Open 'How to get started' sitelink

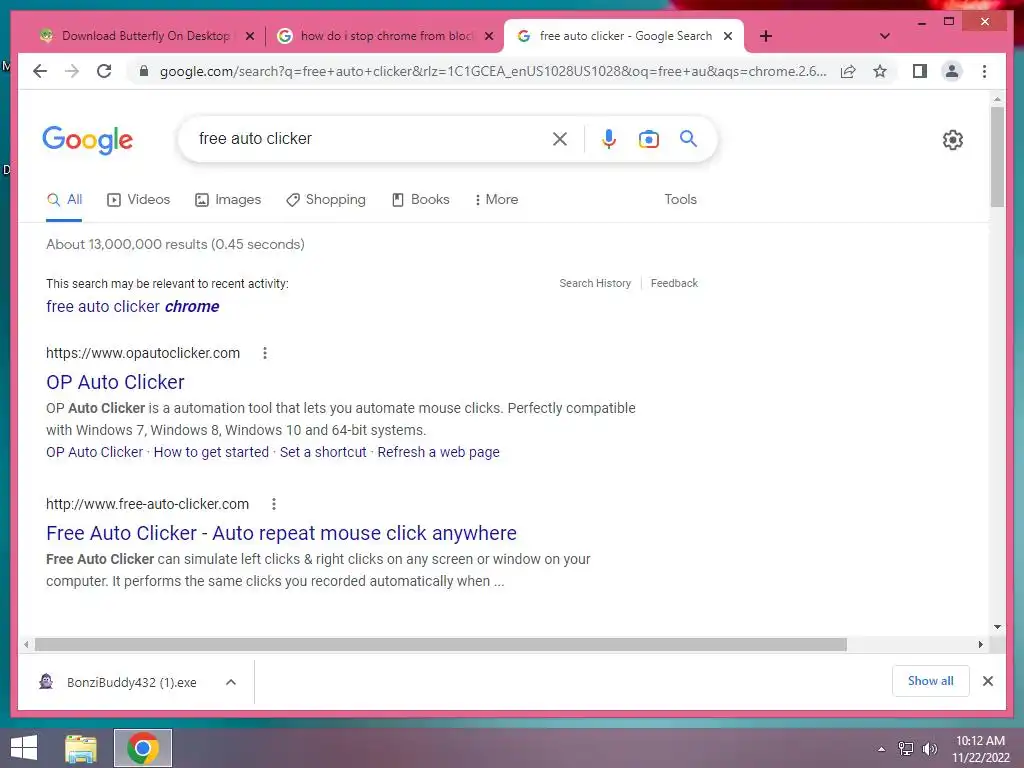(x=211, y=452)
